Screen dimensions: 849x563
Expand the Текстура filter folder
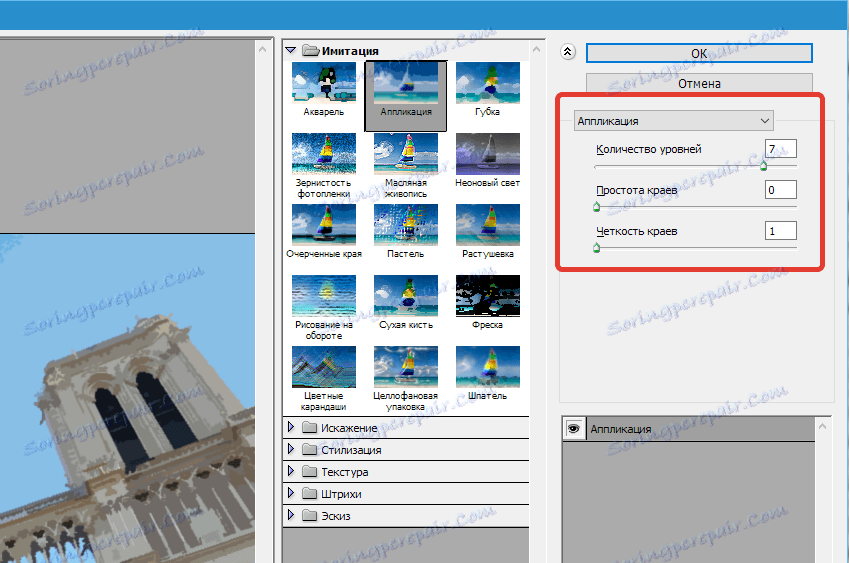pyautogui.click(x=291, y=472)
